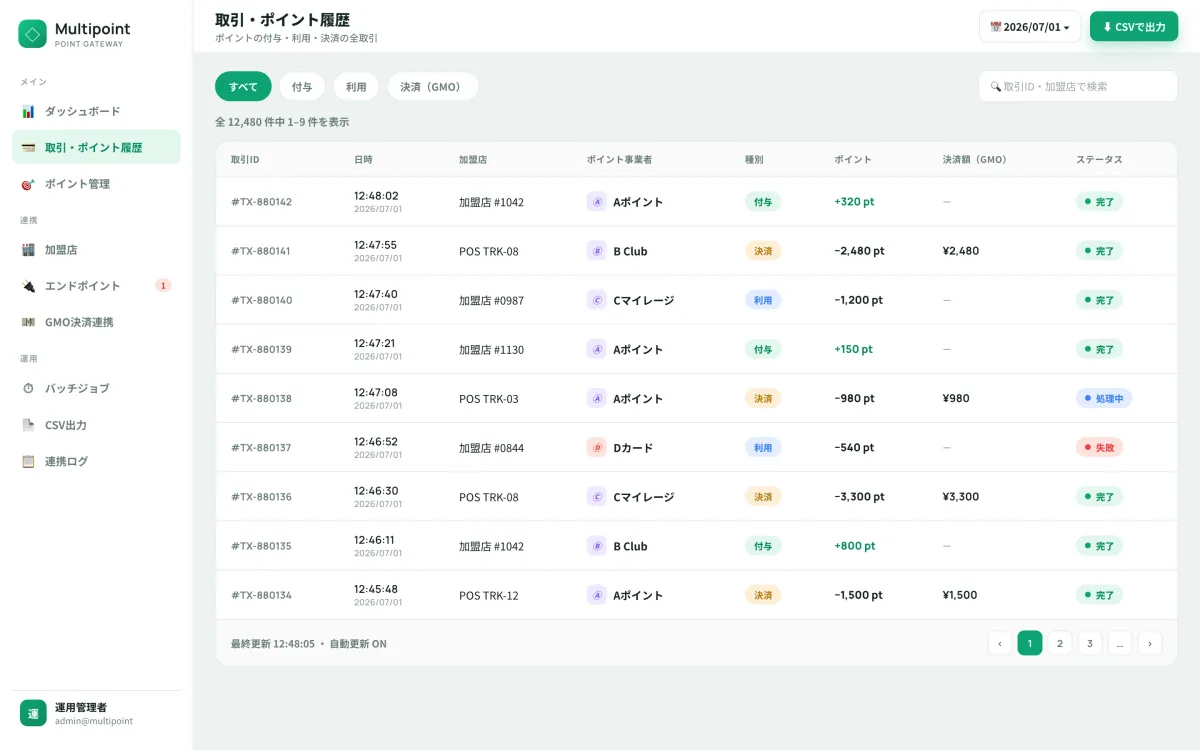Click the admin@multipoint account text
This screenshot has height=750, width=1200.
(94, 721)
